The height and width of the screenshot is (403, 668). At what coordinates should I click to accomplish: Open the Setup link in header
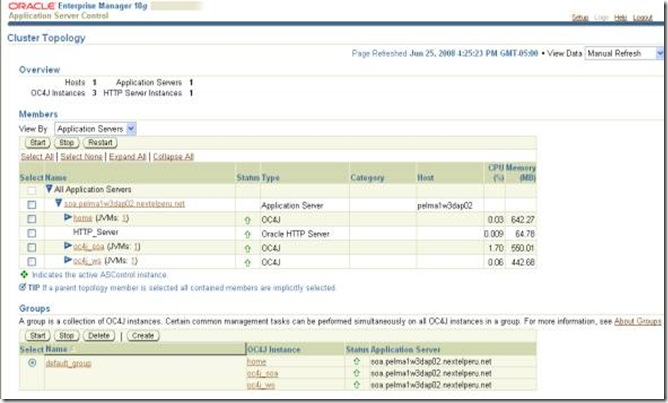click(x=580, y=17)
